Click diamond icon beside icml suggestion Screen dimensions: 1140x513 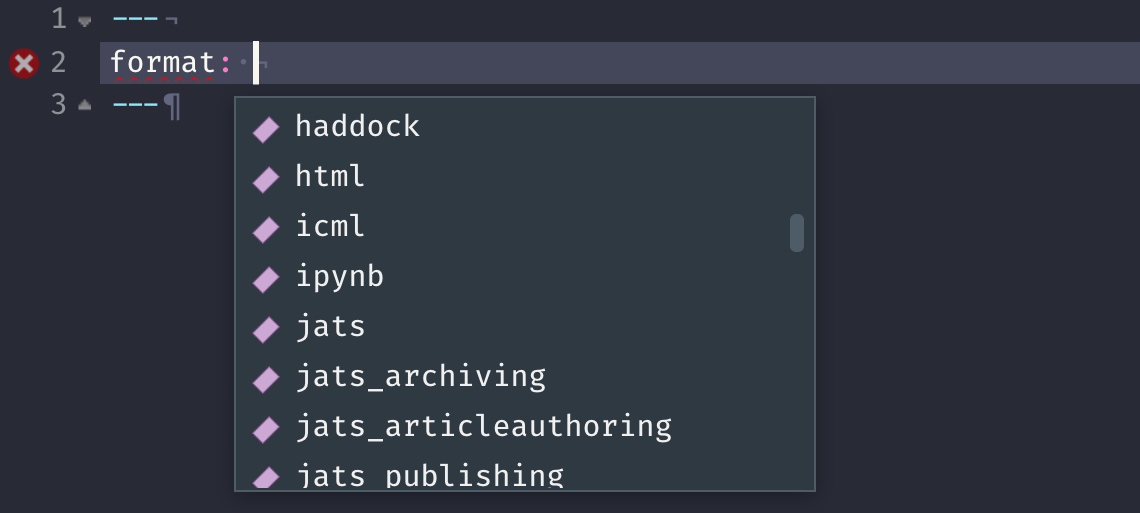pos(266,229)
